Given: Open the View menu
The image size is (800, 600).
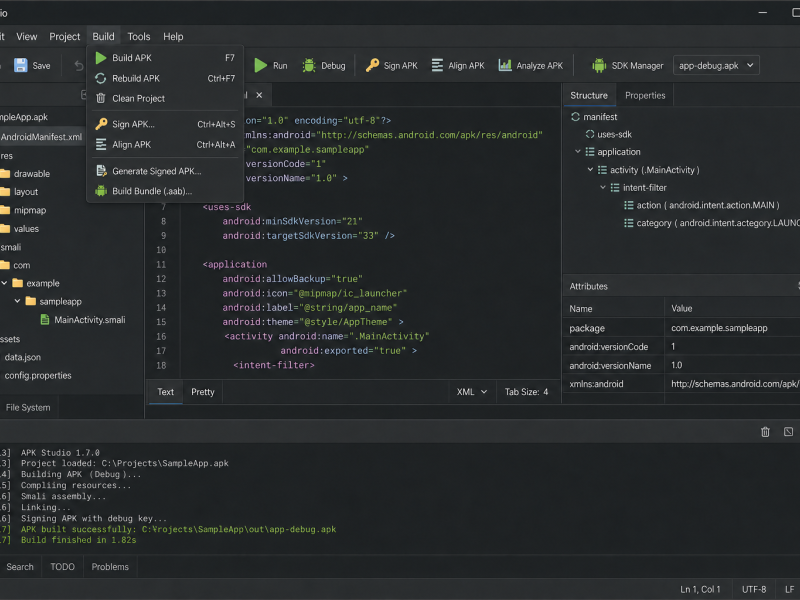Looking at the screenshot, I should (27, 37).
